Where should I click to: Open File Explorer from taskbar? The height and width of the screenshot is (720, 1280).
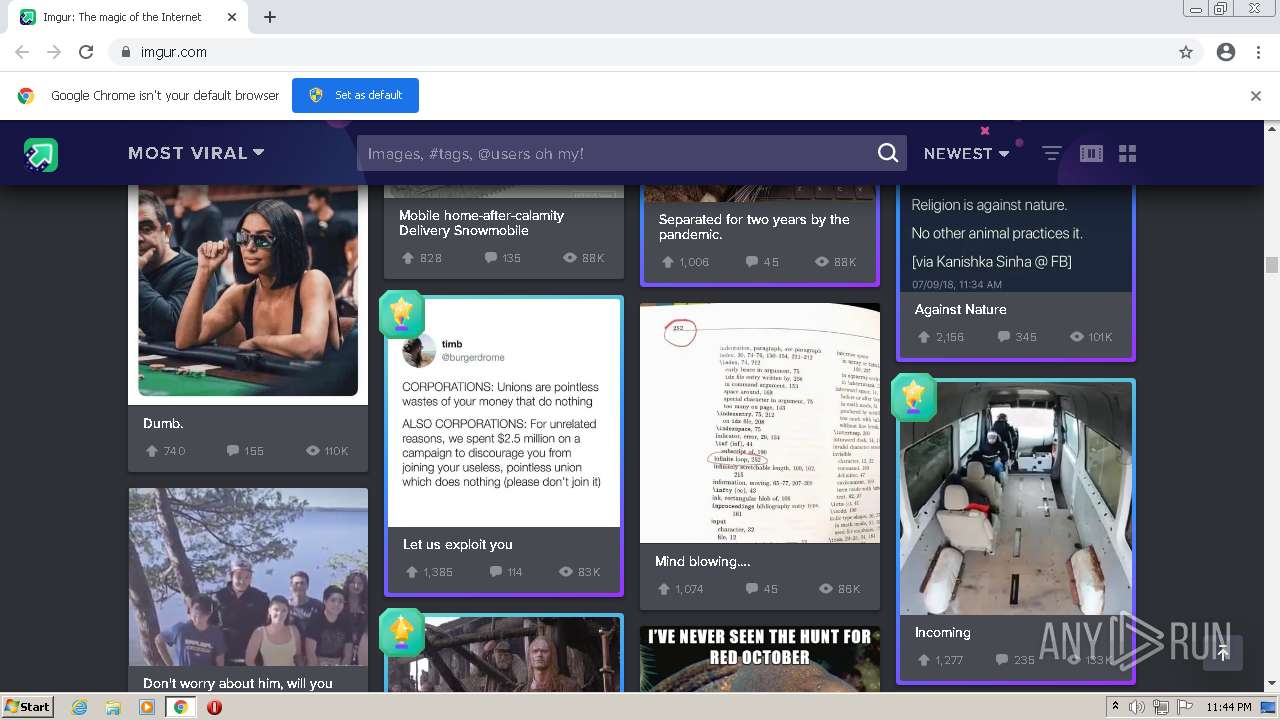(x=113, y=707)
